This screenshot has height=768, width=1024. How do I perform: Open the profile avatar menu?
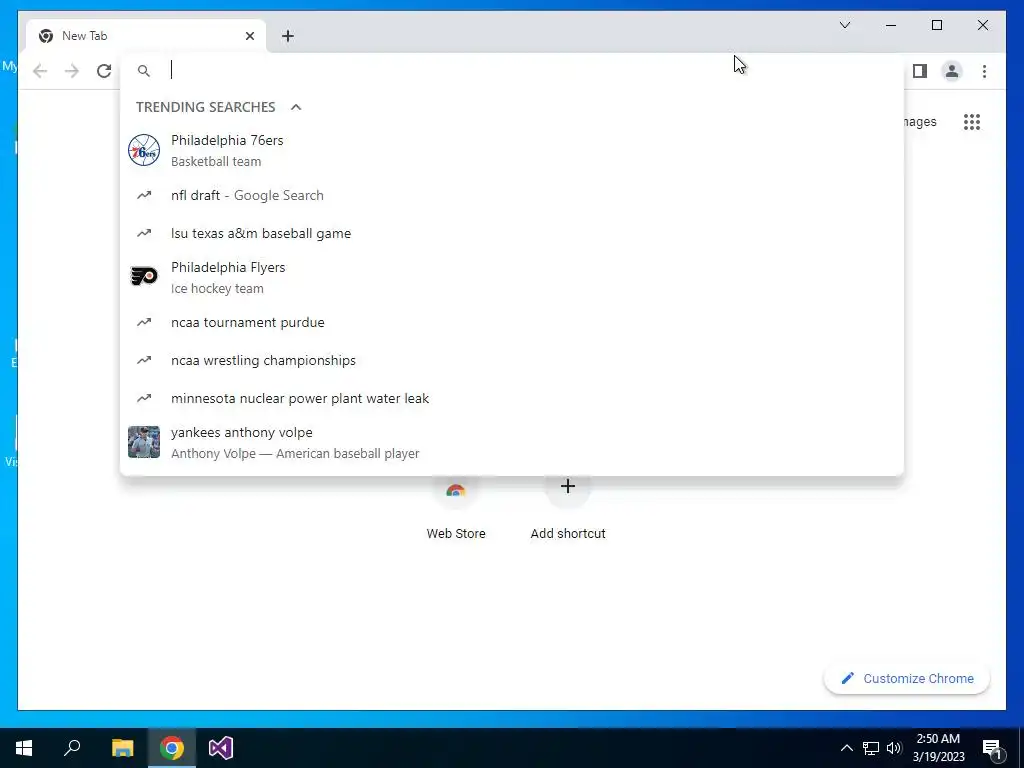(x=952, y=71)
